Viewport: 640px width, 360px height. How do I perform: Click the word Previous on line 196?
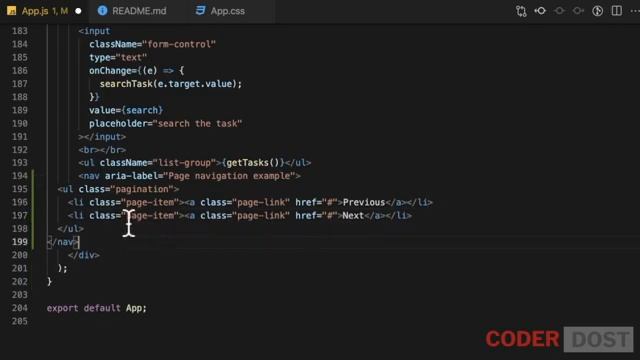coord(364,202)
